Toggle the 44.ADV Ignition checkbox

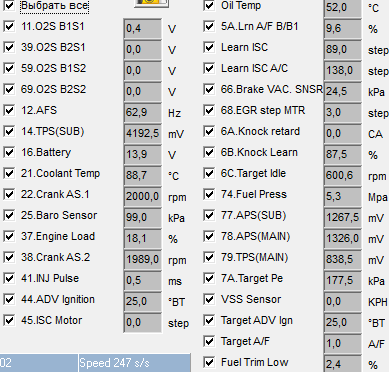tap(9, 299)
